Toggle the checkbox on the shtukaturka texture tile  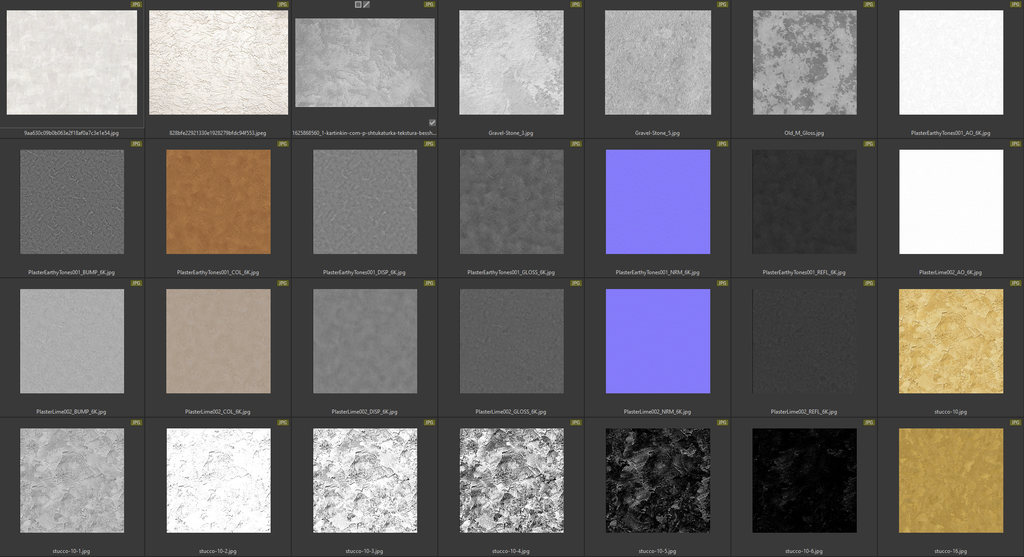tap(432, 122)
